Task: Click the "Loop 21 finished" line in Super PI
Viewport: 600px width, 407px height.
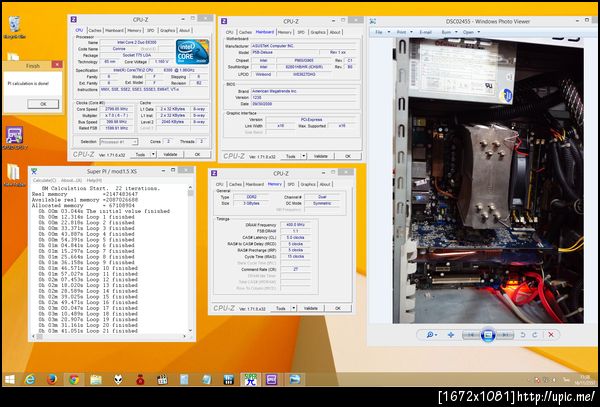Action: coord(88,330)
